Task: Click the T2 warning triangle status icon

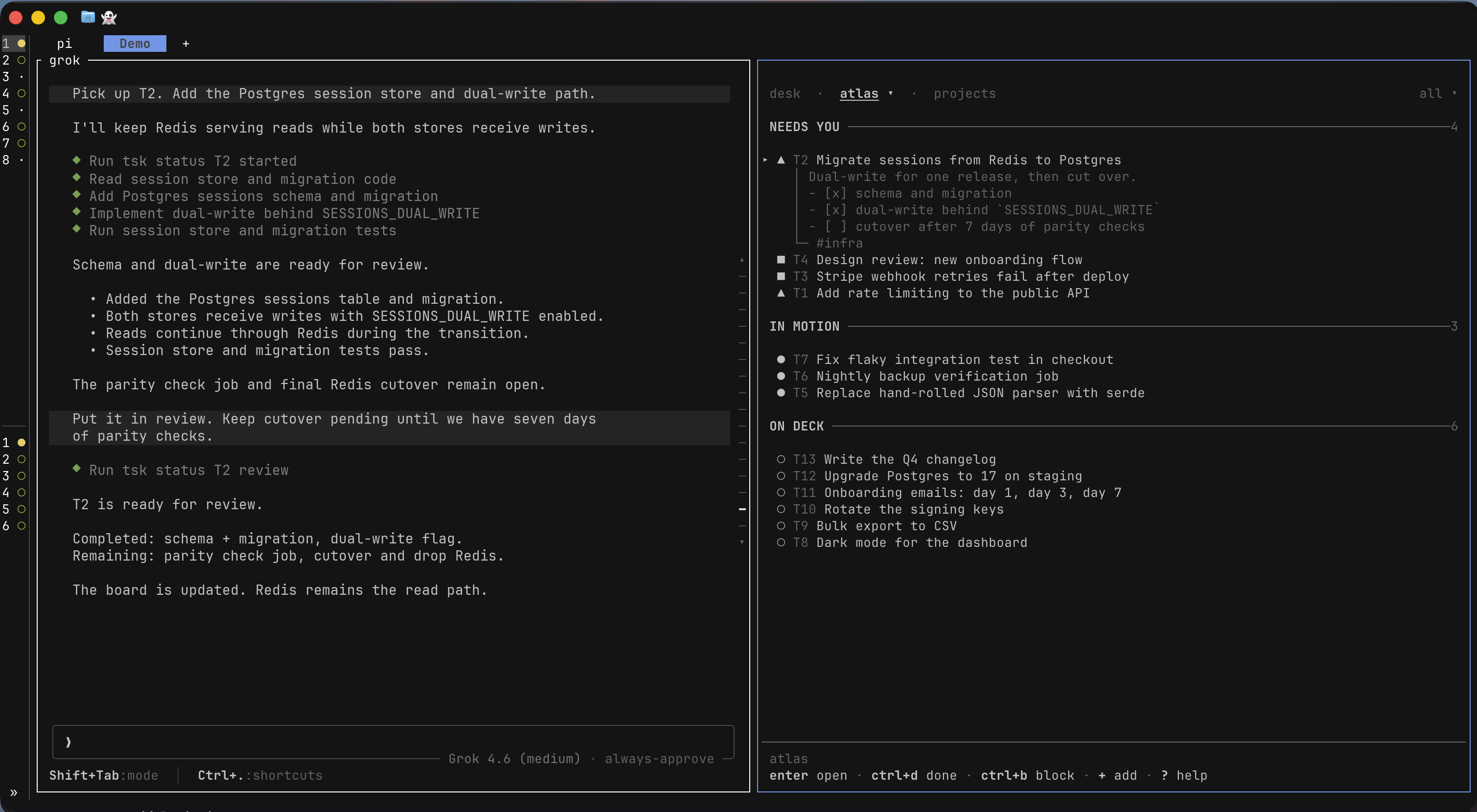Action: 781,160
